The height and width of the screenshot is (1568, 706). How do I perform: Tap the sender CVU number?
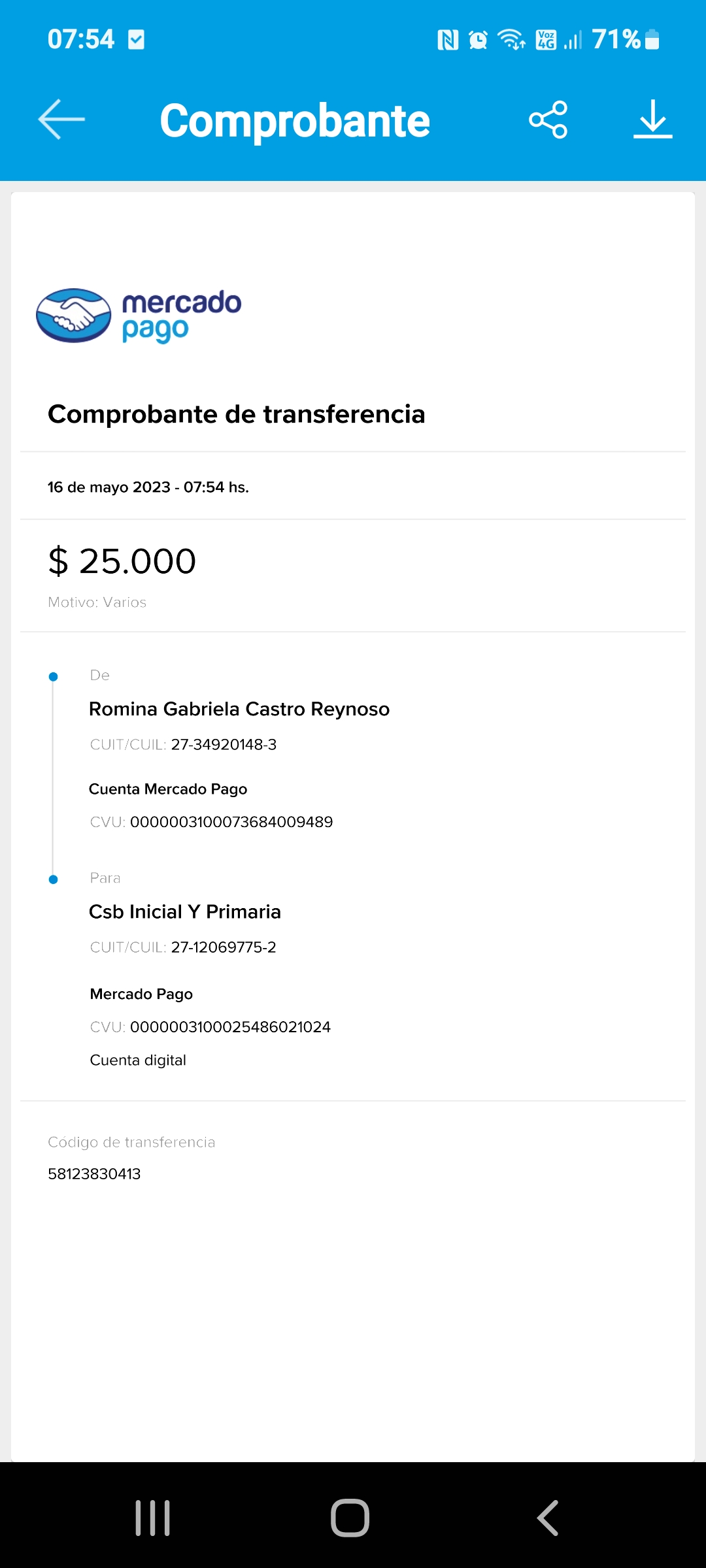click(231, 822)
